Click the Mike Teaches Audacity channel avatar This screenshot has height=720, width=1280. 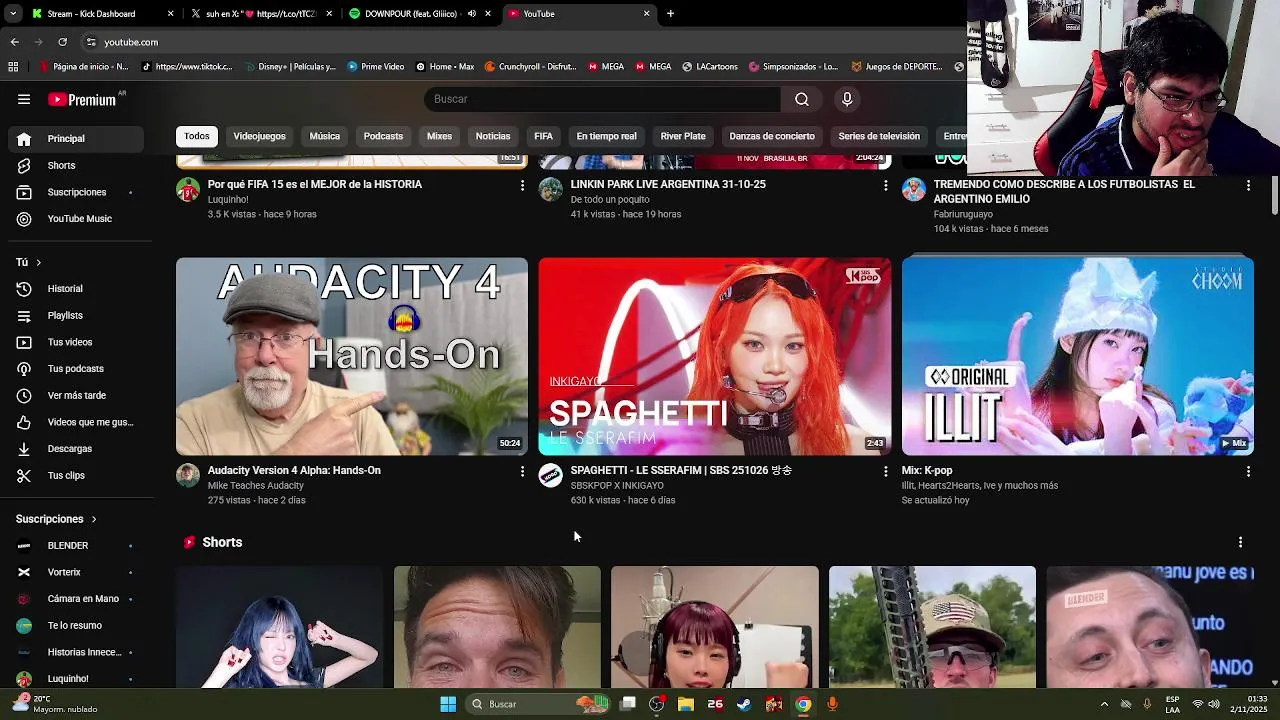pyautogui.click(x=188, y=475)
